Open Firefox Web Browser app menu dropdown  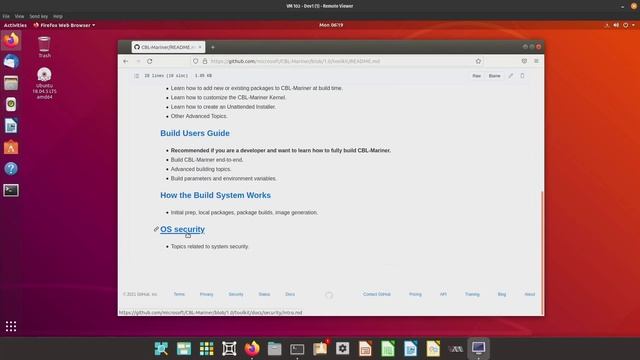click(64, 25)
